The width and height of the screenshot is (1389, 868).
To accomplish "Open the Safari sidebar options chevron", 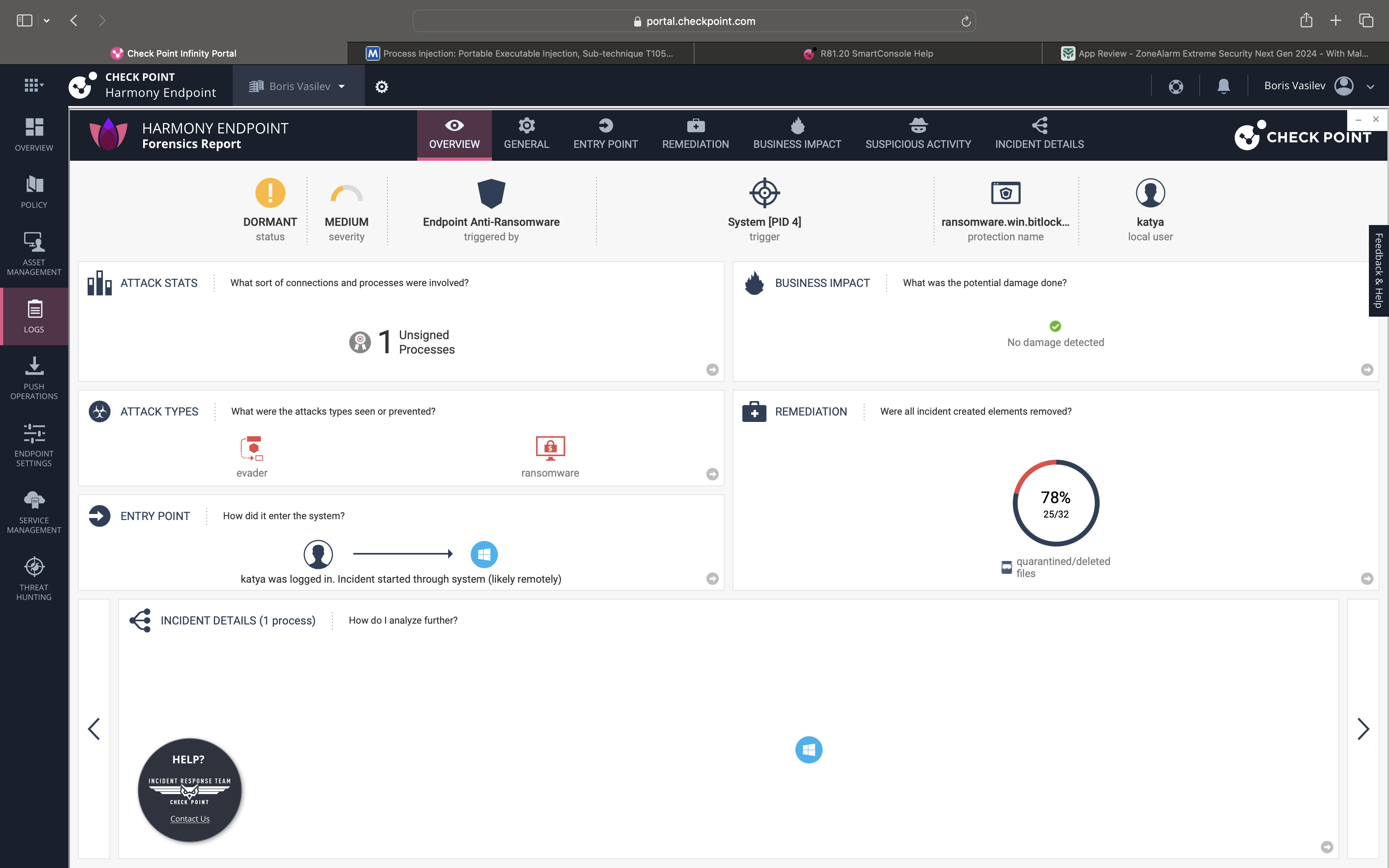I will point(47,20).
